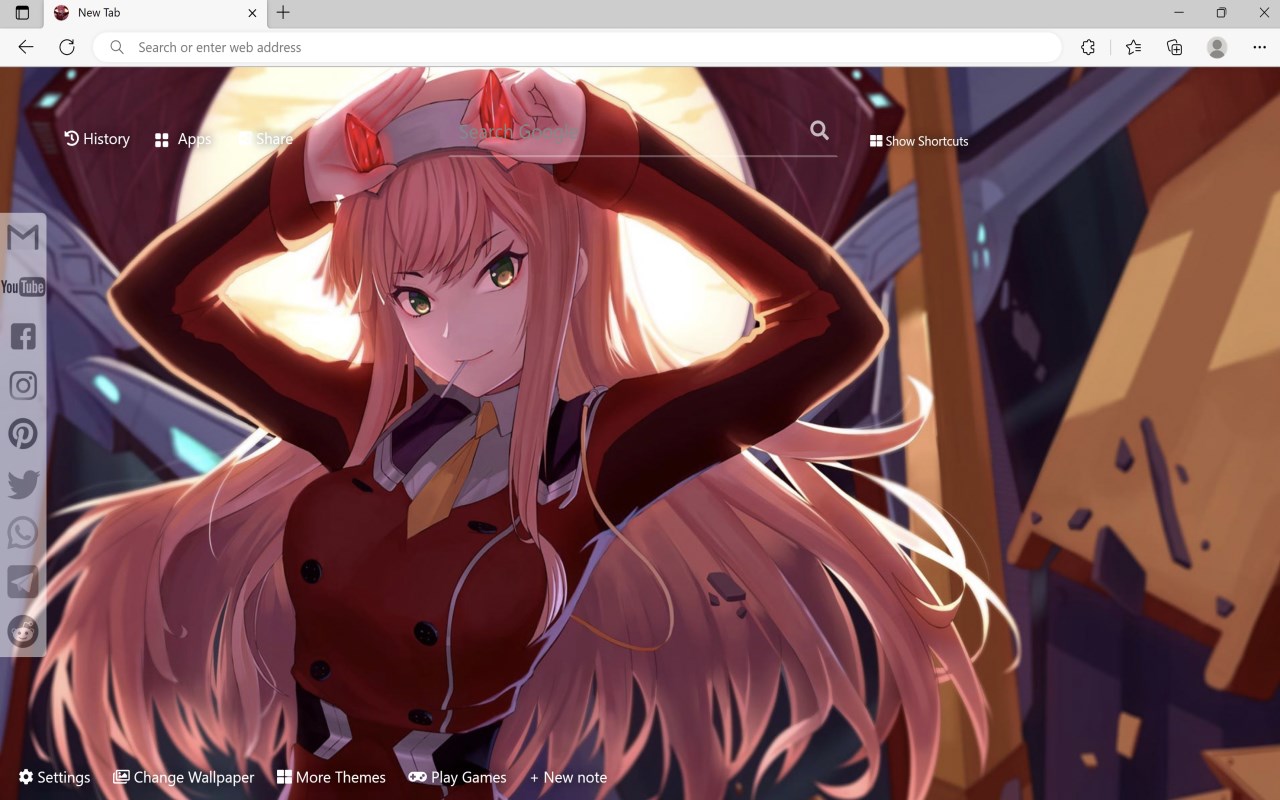Image resolution: width=1280 pixels, height=800 pixels.
Task: Open Gmail from the sidebar
Action: point(23,238)
